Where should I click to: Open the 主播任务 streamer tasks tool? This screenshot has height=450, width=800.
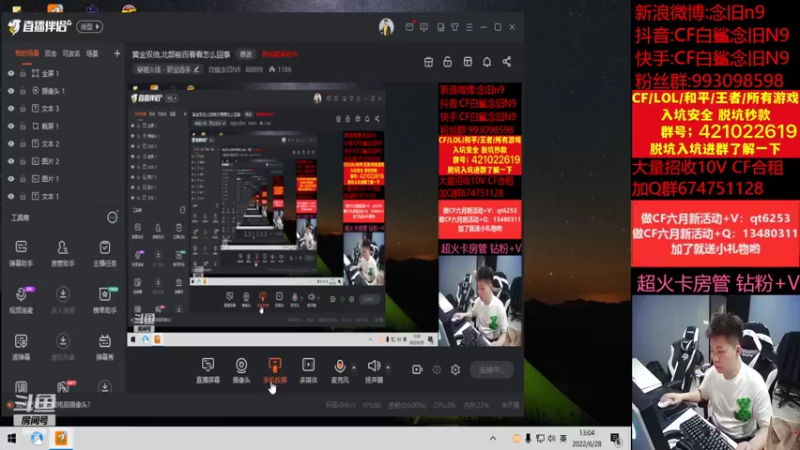coord(105,254)
